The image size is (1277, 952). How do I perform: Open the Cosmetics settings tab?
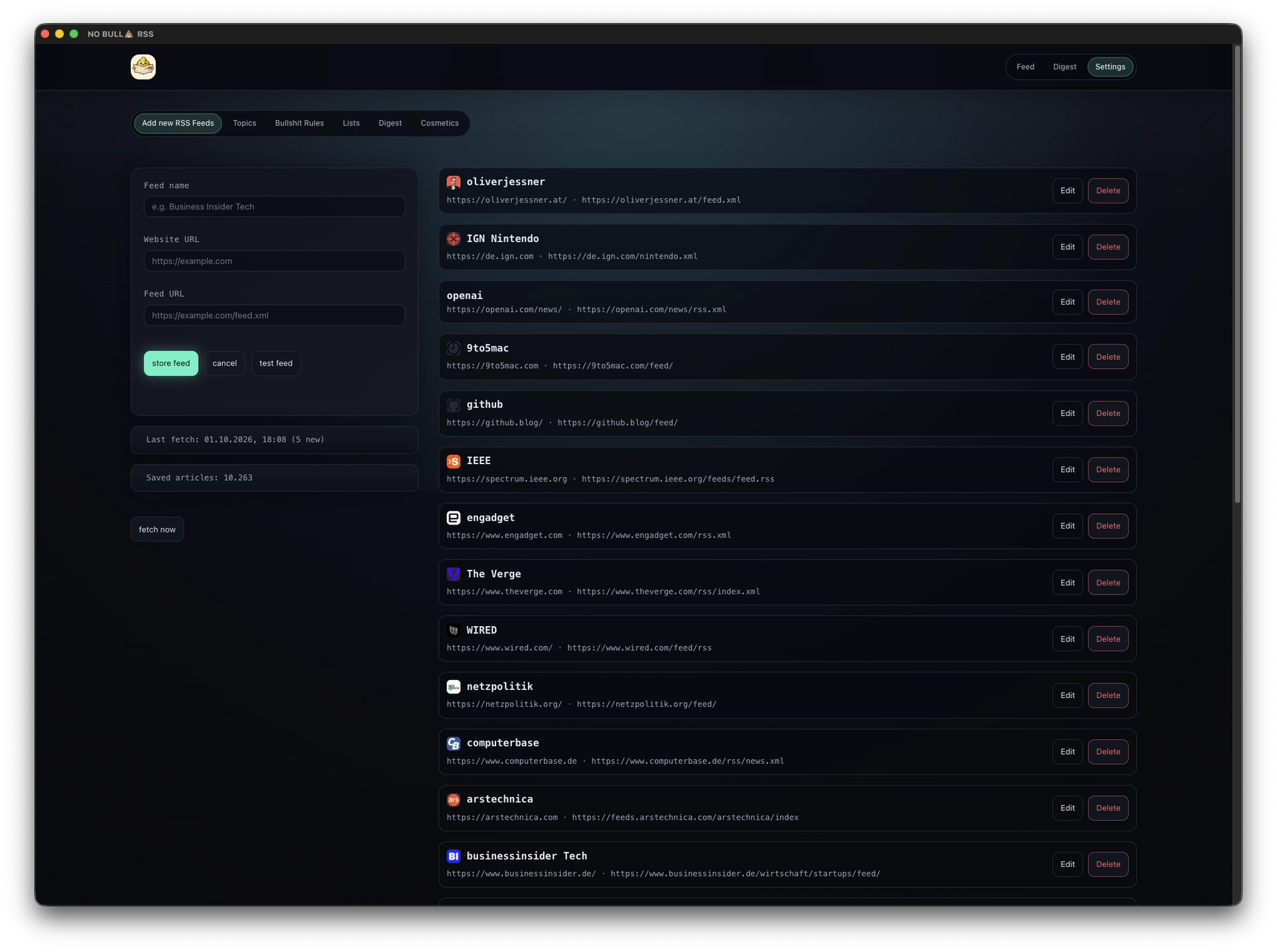(440, 123)
